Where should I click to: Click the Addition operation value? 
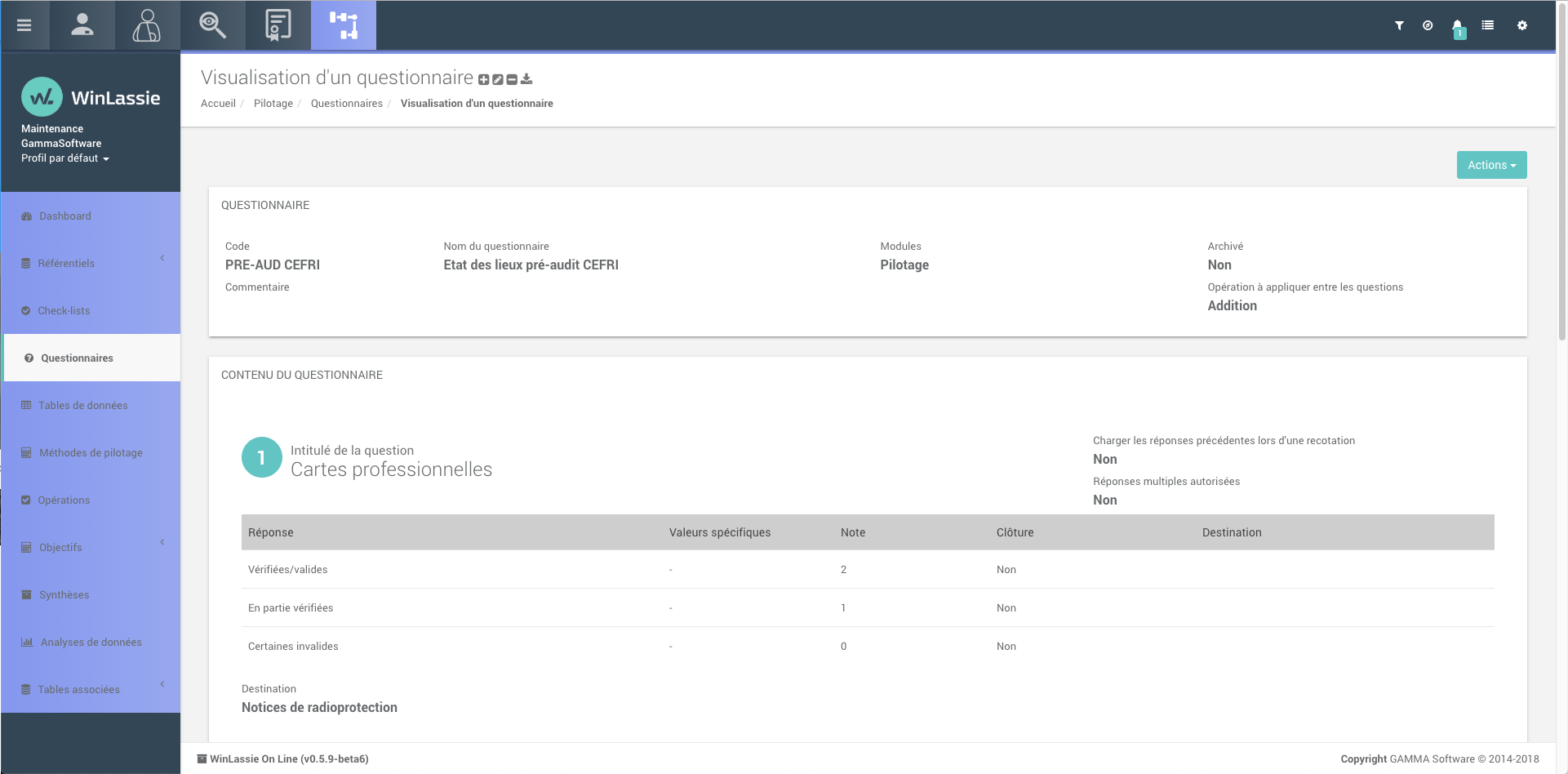point(1233,305)
